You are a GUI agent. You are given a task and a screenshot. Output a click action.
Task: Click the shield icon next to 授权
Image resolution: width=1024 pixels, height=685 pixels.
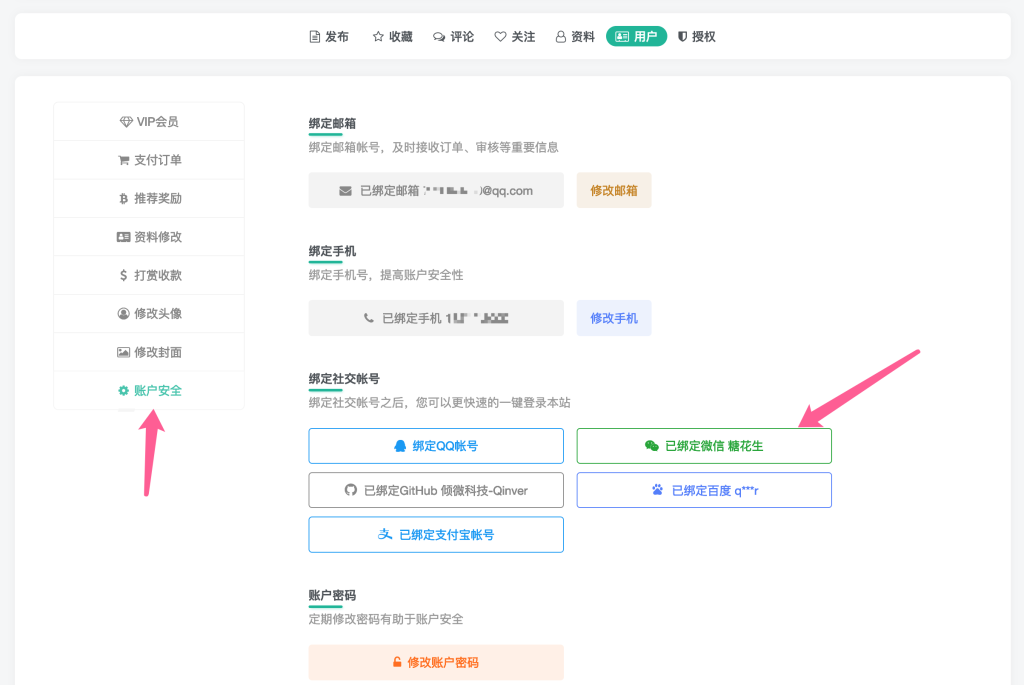pyautogui.click(x=681, y=36)
